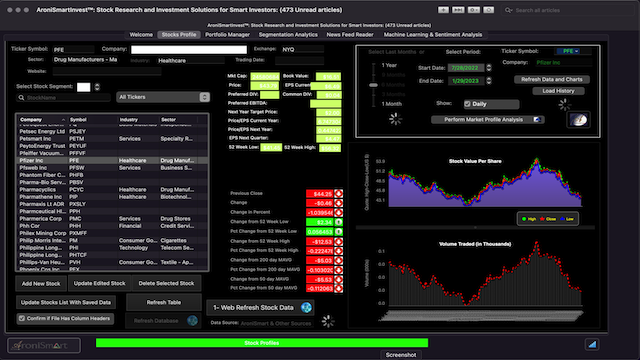Click the End Date stepper
Image resolution: width=640 pixels, height=360 pixels.
489,81
